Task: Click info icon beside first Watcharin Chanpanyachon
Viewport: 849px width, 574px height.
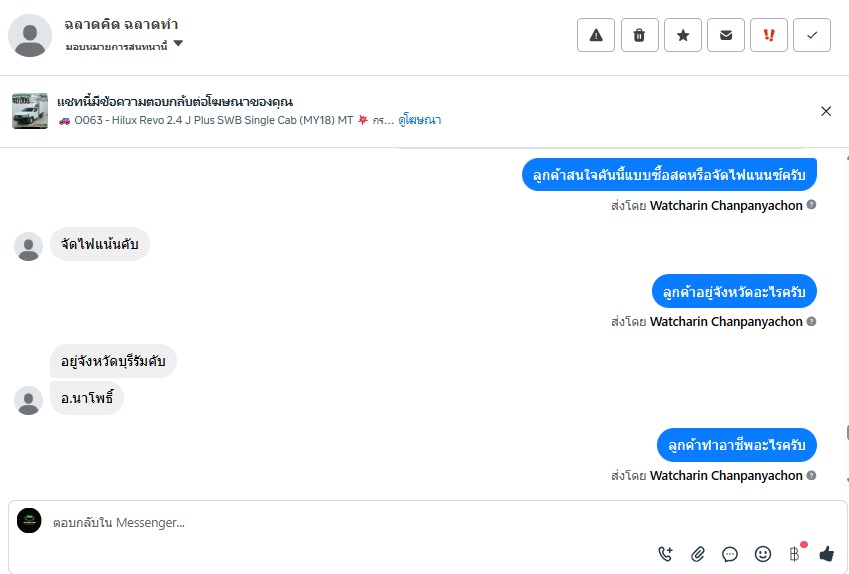Action: [812, 205]
